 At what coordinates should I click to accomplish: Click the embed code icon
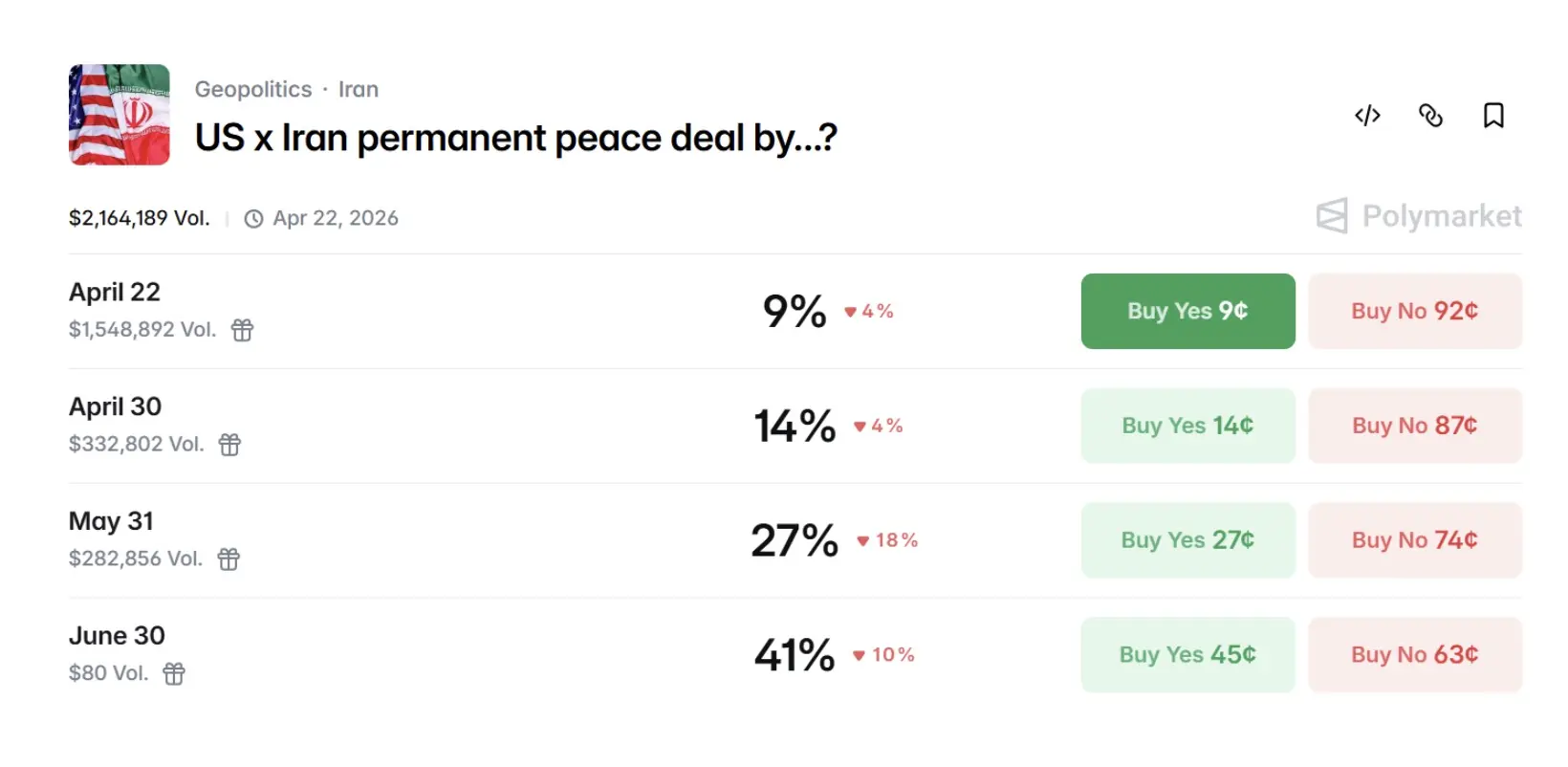click(1367, 116)
